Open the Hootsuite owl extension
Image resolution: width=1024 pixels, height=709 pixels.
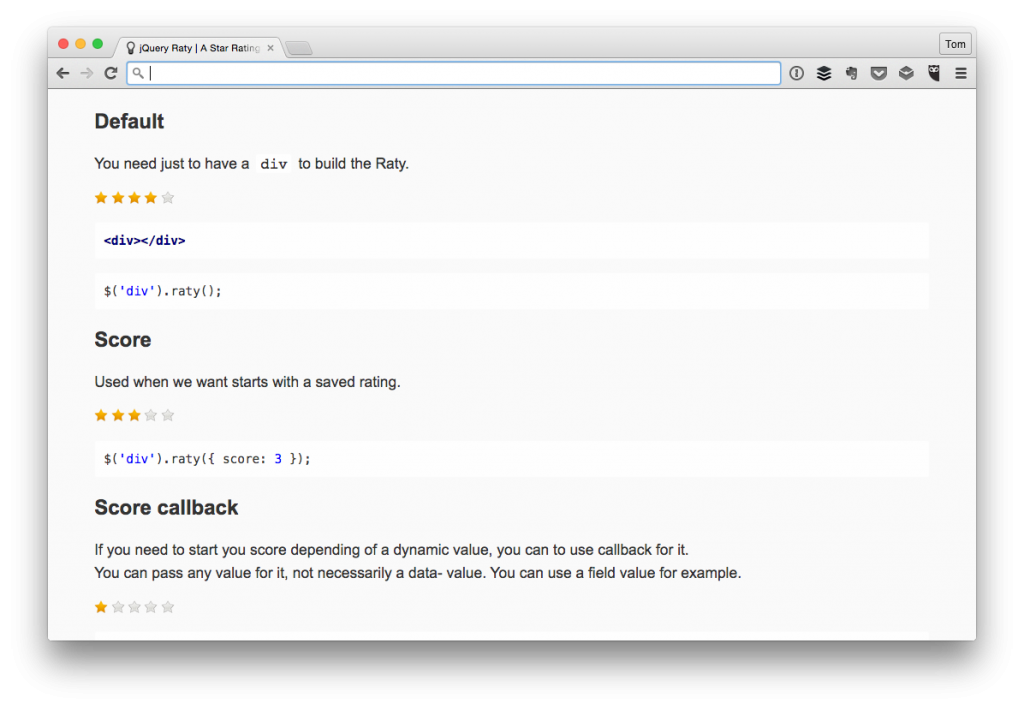[934, 73]
